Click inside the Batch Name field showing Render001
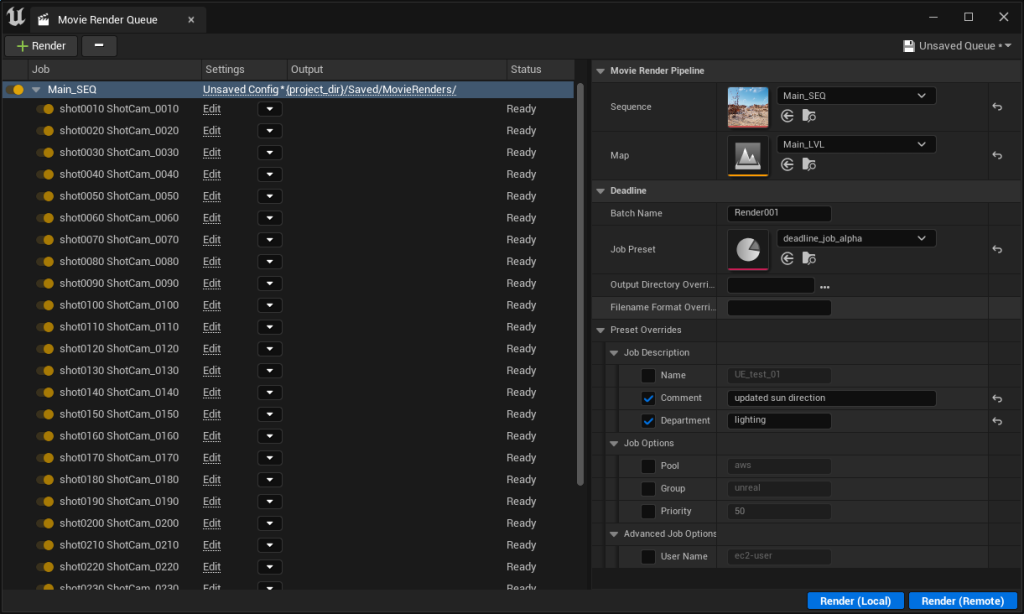Image resolution: width=1024 pixels, height=614 pixels. [x=778, y=213]
